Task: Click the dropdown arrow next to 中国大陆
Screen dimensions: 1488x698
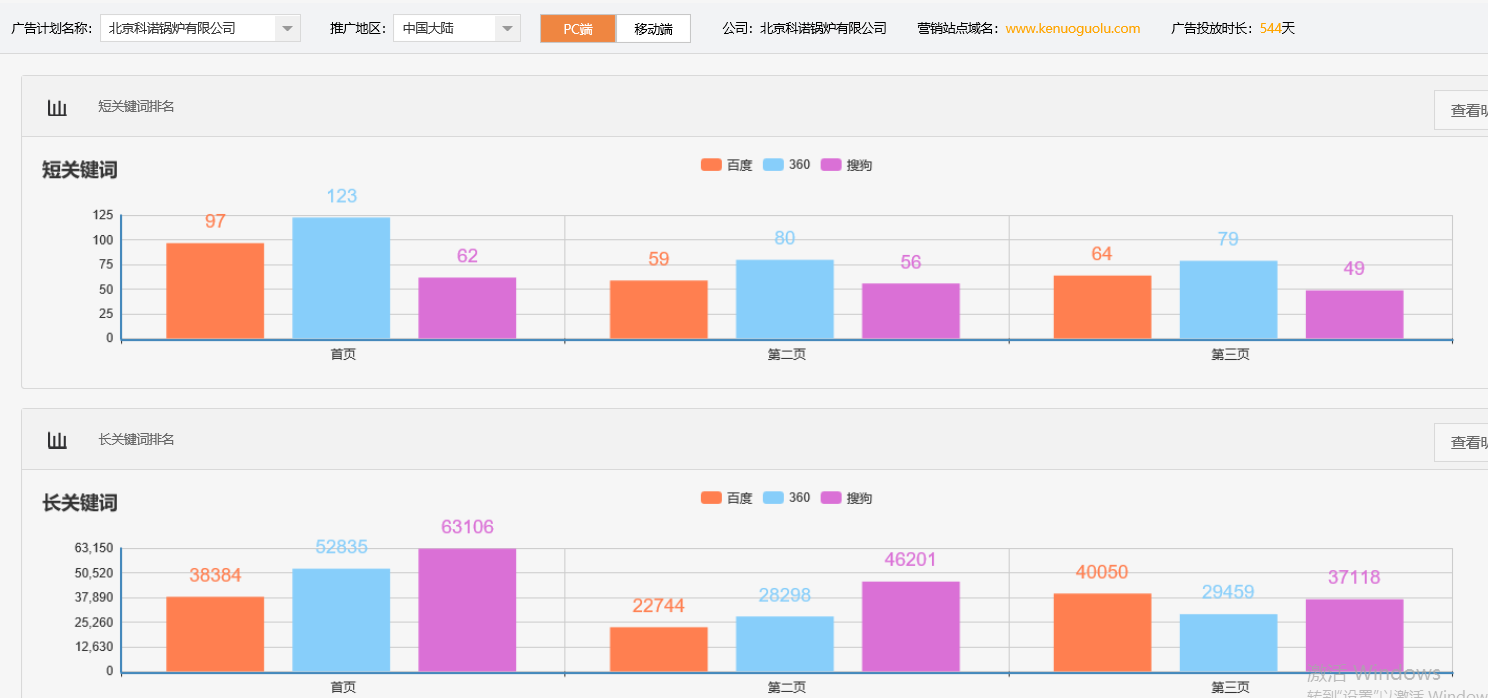Action: coord(506,28)
